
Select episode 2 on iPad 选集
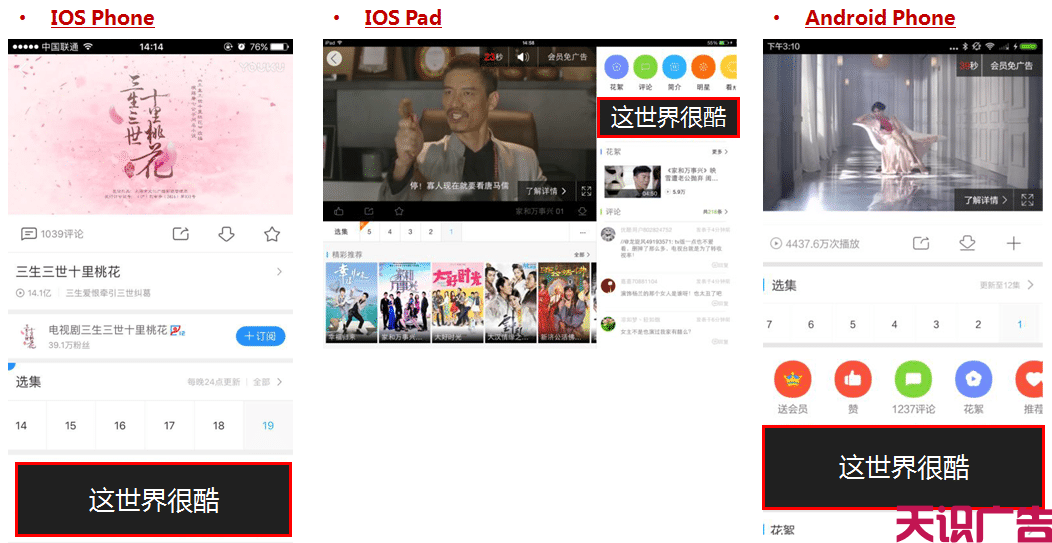point(431,232)
